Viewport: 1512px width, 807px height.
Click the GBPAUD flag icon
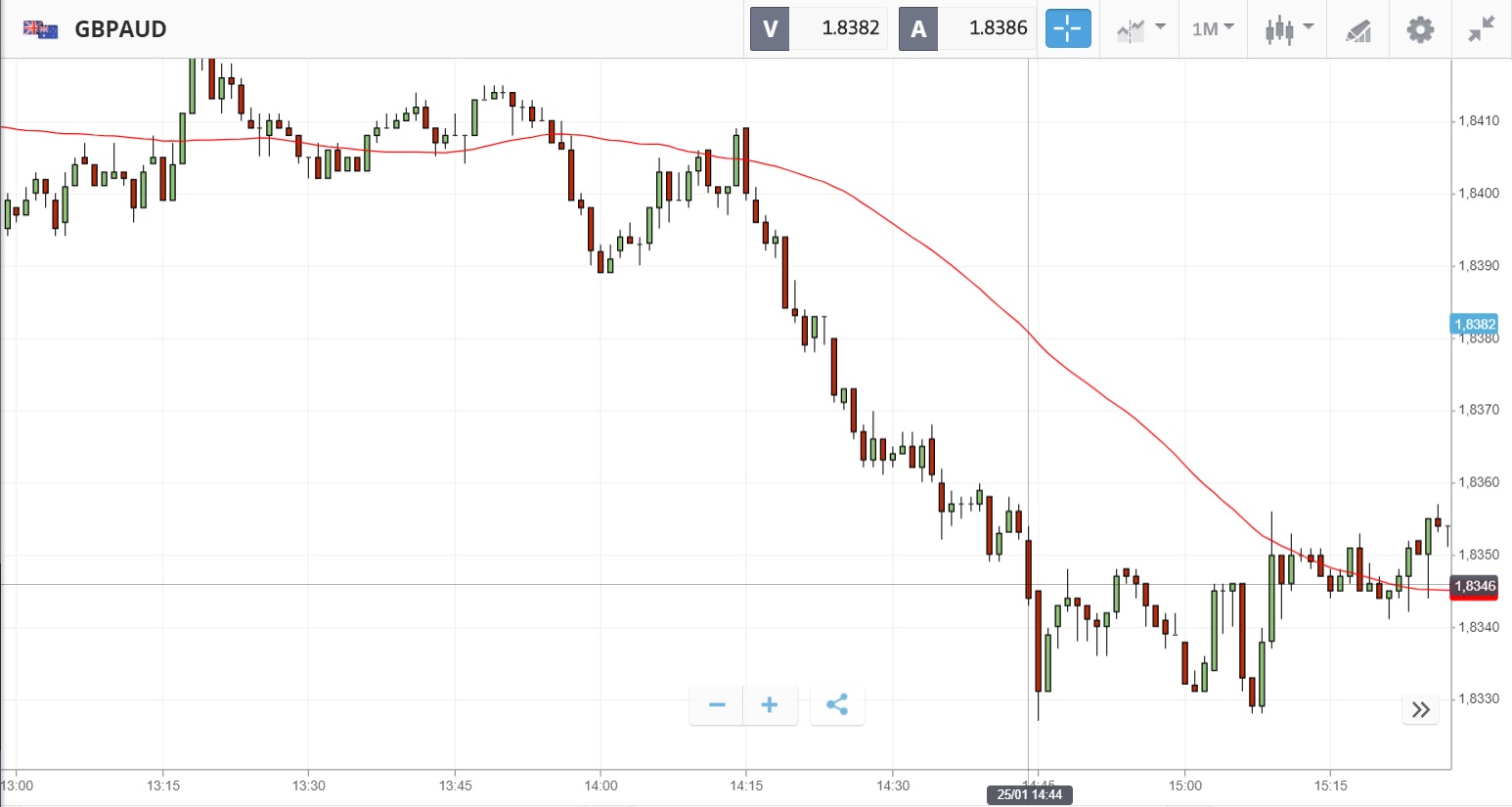click(x=40, y=29)
